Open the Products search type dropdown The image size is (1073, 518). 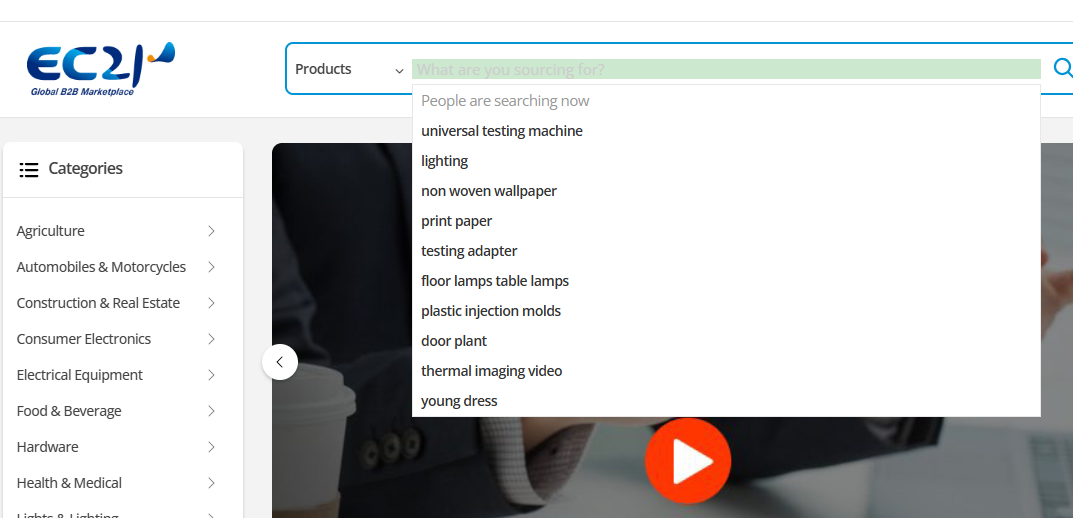tap(349, 69)
